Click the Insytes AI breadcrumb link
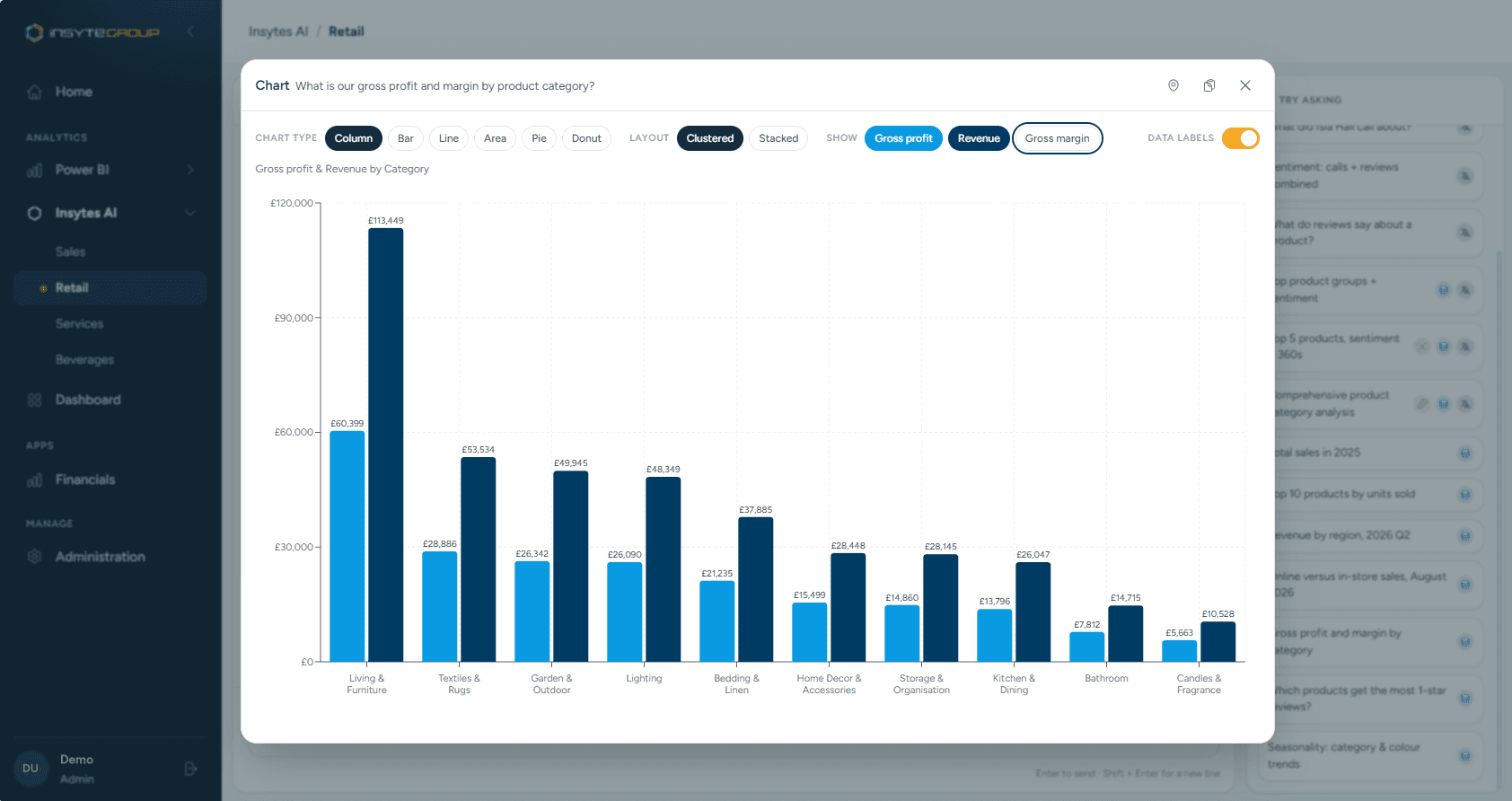The height and width of the screenshot is (801, 1512). pos(278,31)
